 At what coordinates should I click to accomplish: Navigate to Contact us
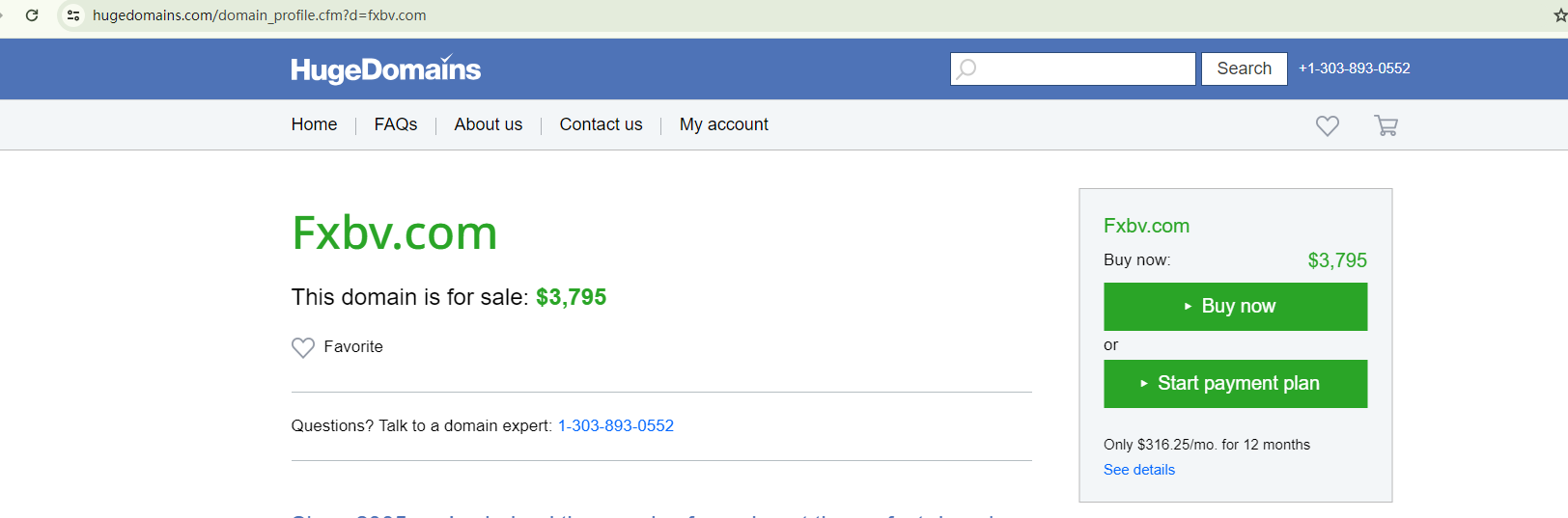click(x=601, y=124)
